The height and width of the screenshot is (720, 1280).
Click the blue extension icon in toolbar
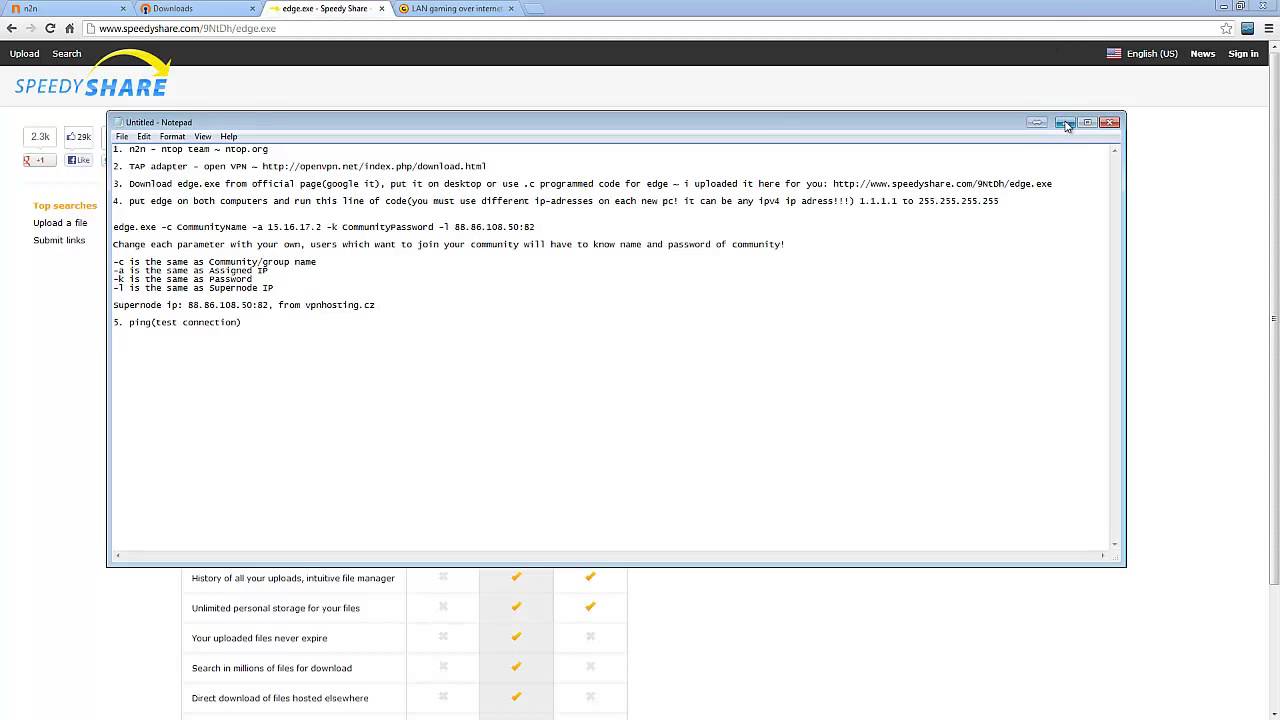coord(1247,28)
